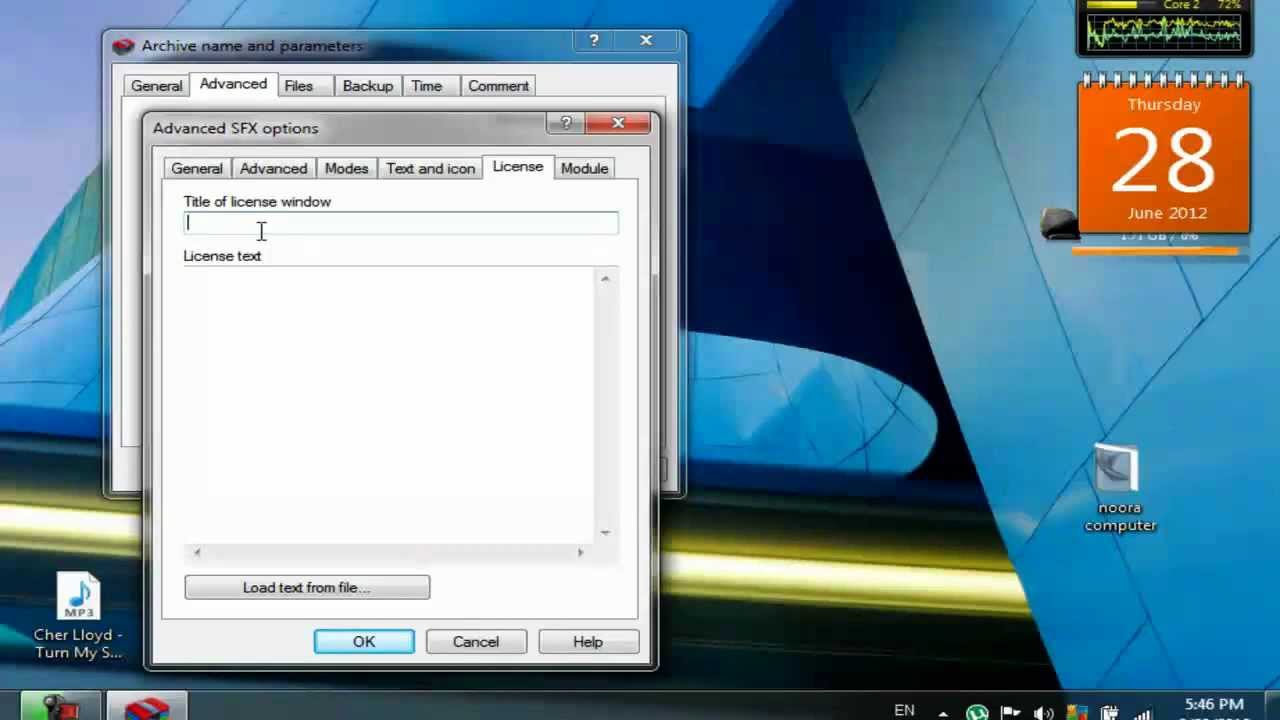The width and height of the screenshot is (1280, 720).
Task: Select the License tab
Action: (x=518, y=167)
